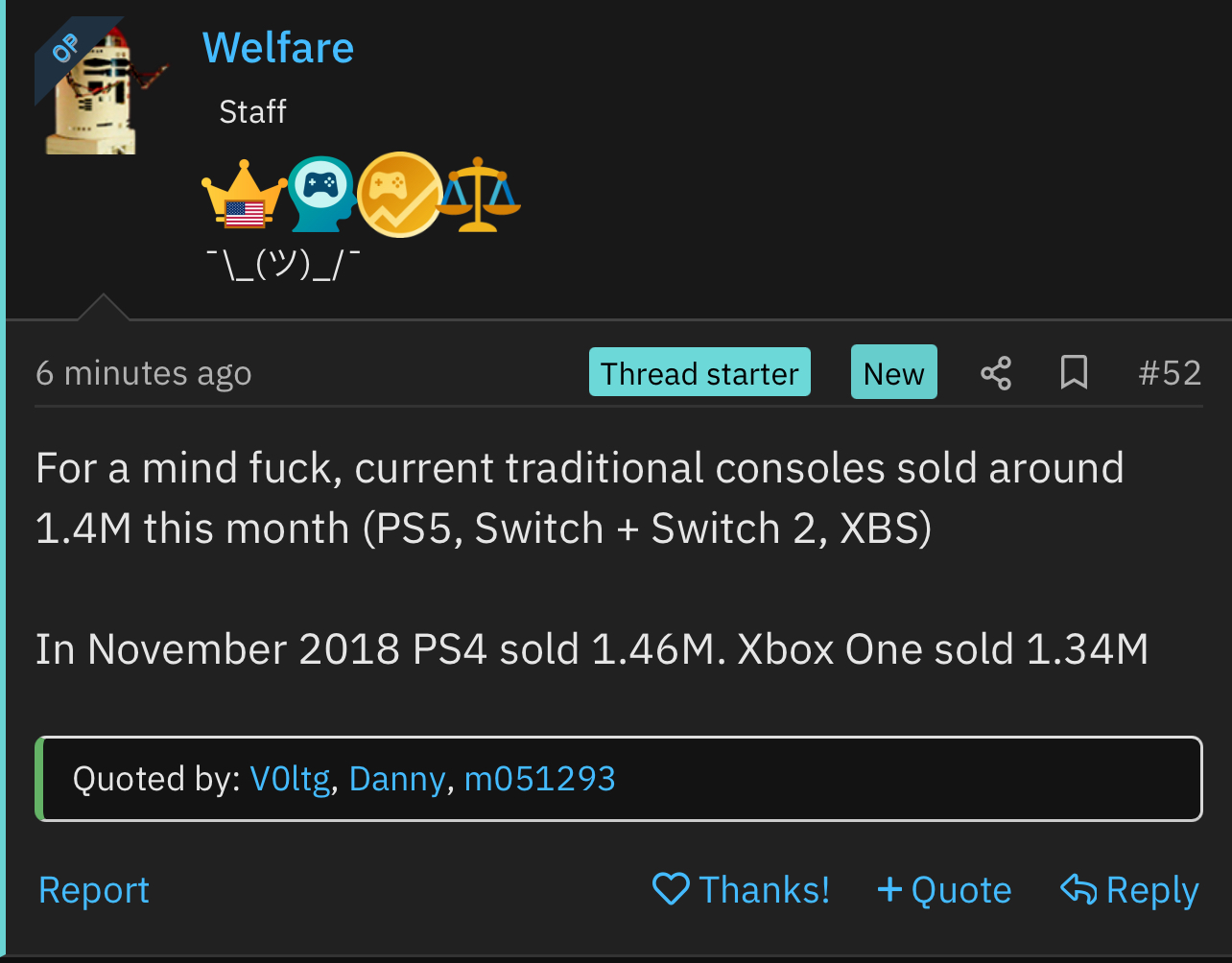Click the crown flag badge icon
This screenshot has width=1232, height=963.
pyautogui.click(x=245, y=196)
